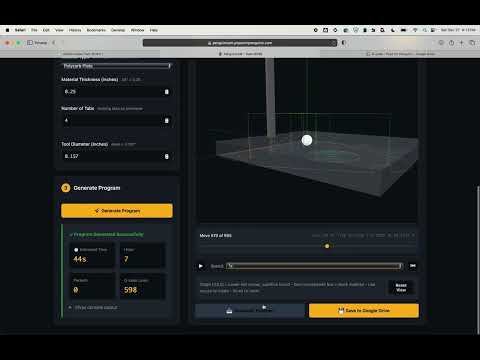This screenshot has height=360, width=480.
Task: Click the Download button left of Save
Action: [x=250, y=310]
